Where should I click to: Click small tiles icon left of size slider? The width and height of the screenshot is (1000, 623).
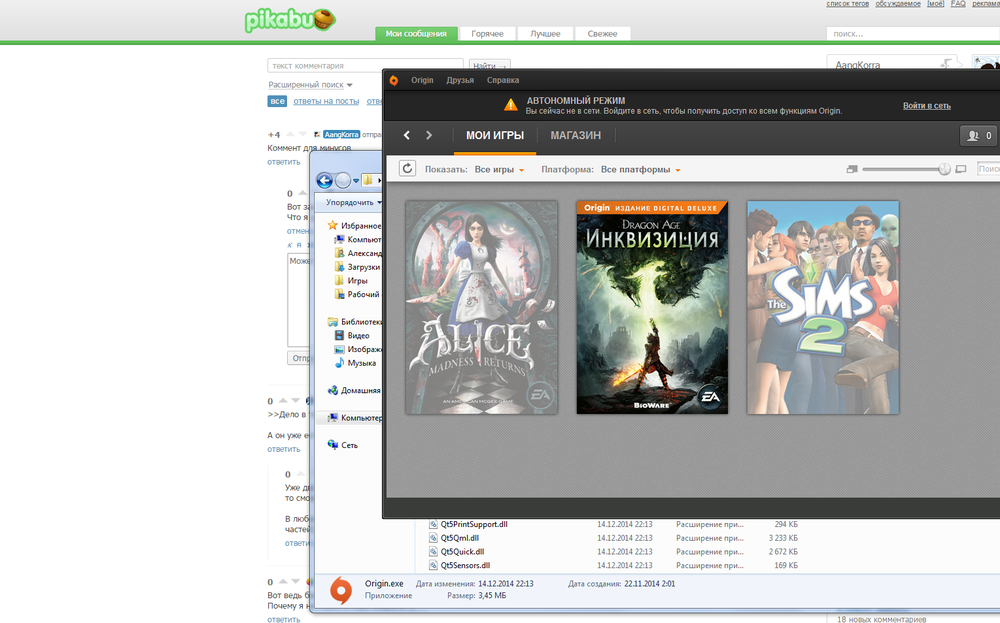pyautogui.click(x=851, y=170)
